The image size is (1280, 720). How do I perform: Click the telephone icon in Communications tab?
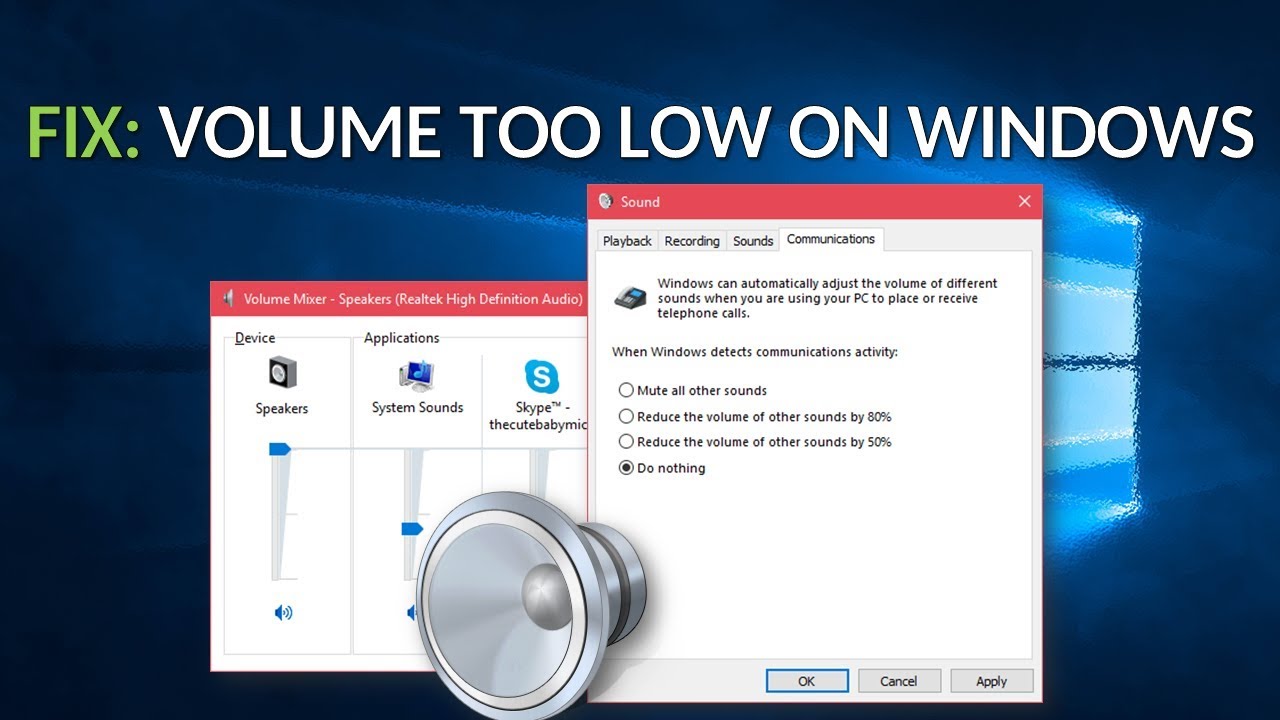tap(629, 296)
